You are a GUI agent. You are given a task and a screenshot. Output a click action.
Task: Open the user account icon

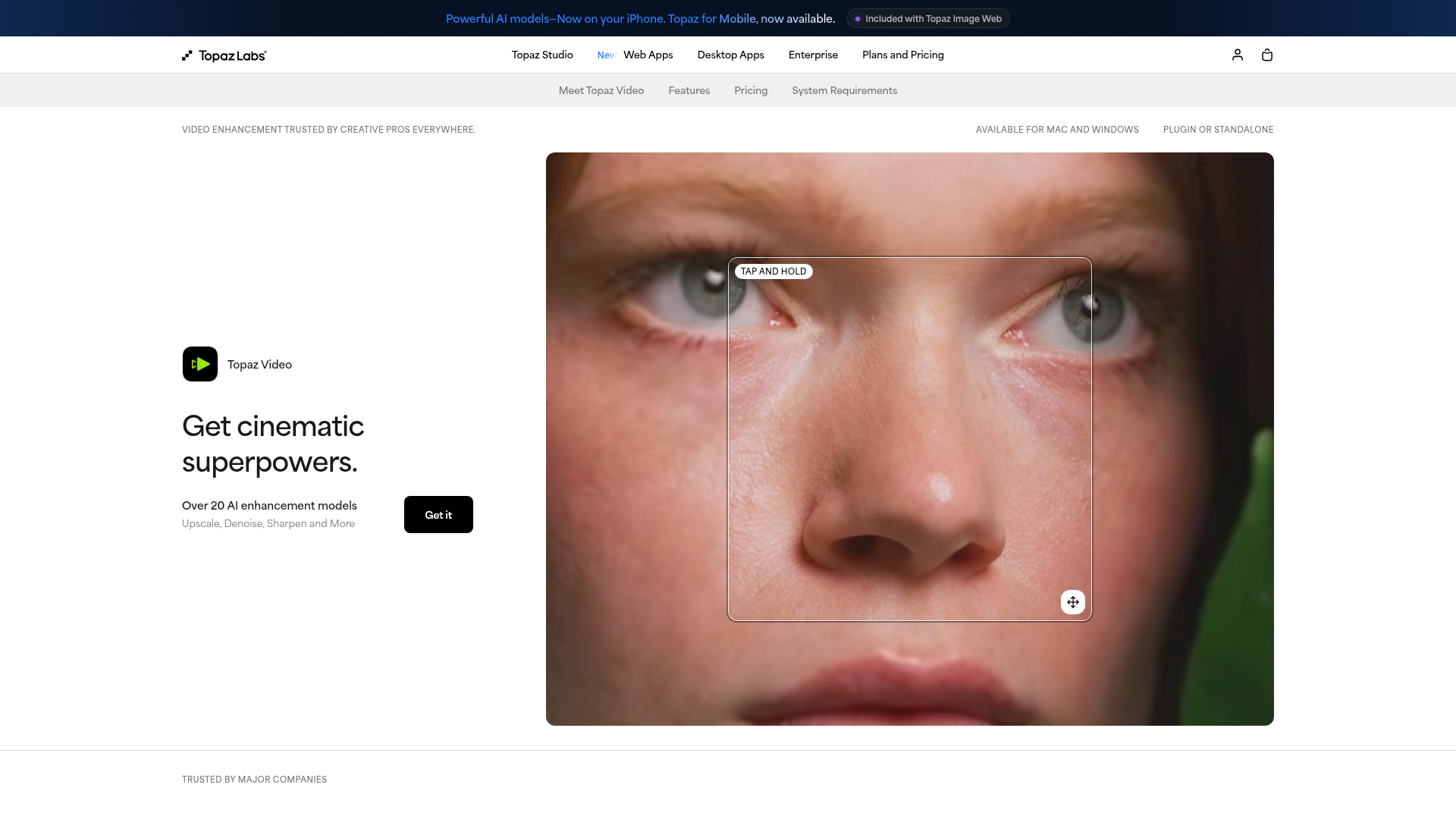coord(1238,55)
